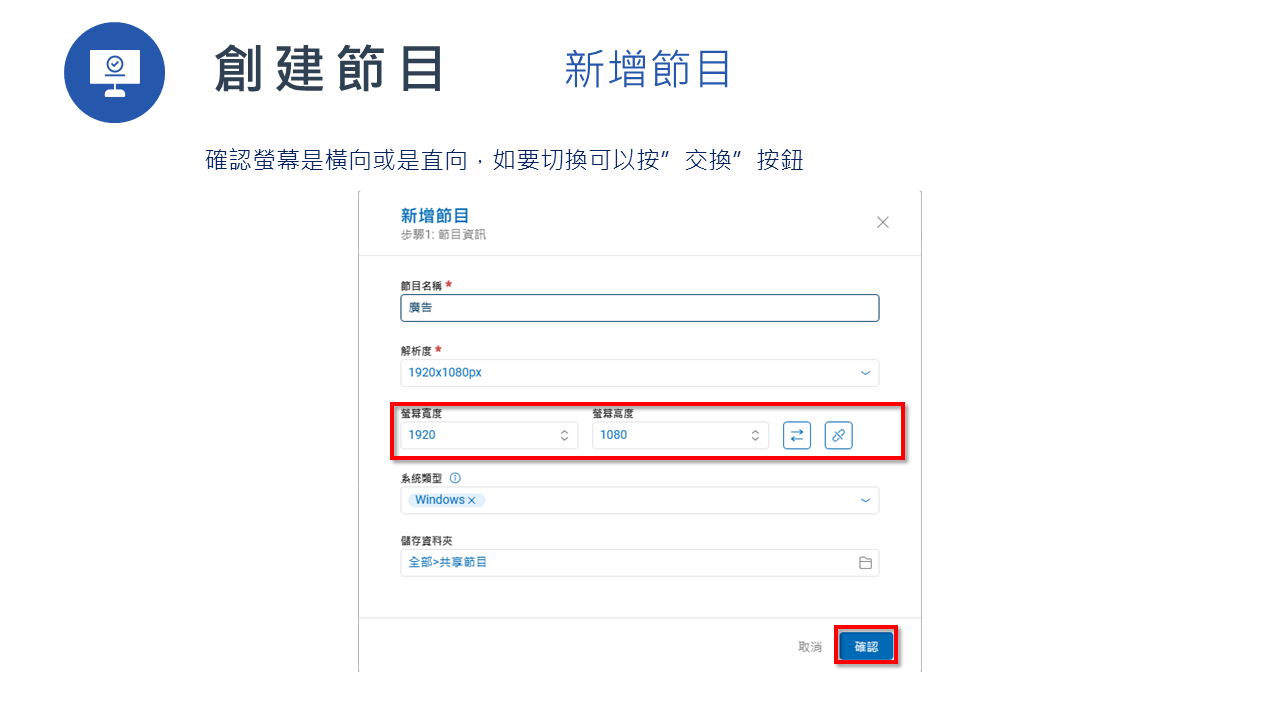Click the 全部>共享節目 folder path link
The width and height of the screenshot is (1280, 720).
(446, 562)
